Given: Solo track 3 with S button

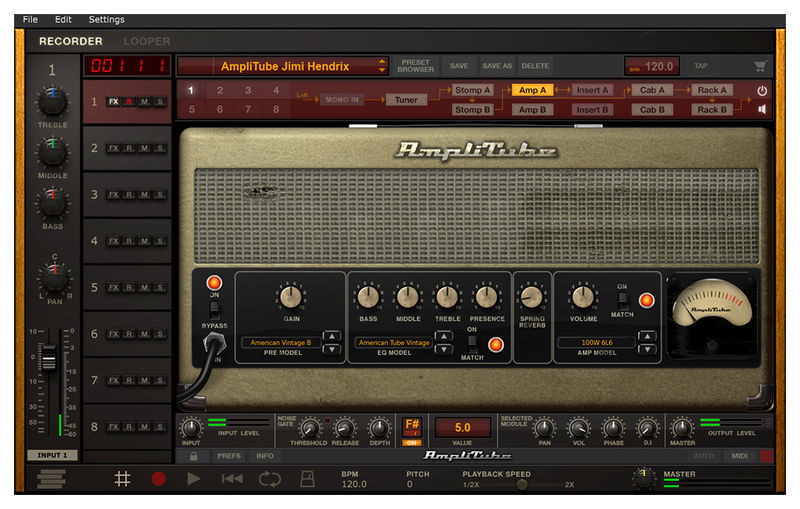Looking at the screenshot, I should click(x=160, y=195).
